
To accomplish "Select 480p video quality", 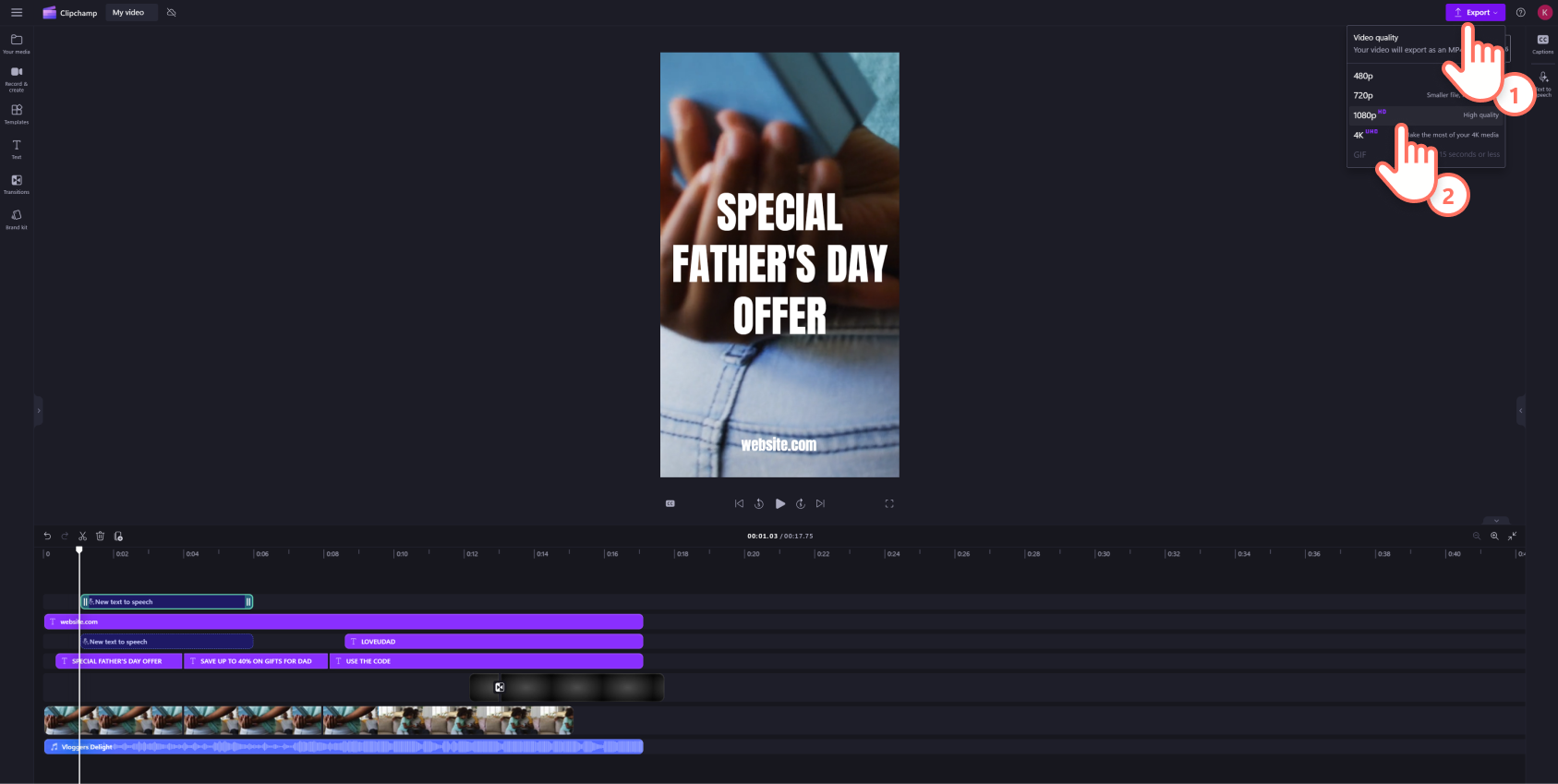I will pyautogui.click(x=1426, y=76).
